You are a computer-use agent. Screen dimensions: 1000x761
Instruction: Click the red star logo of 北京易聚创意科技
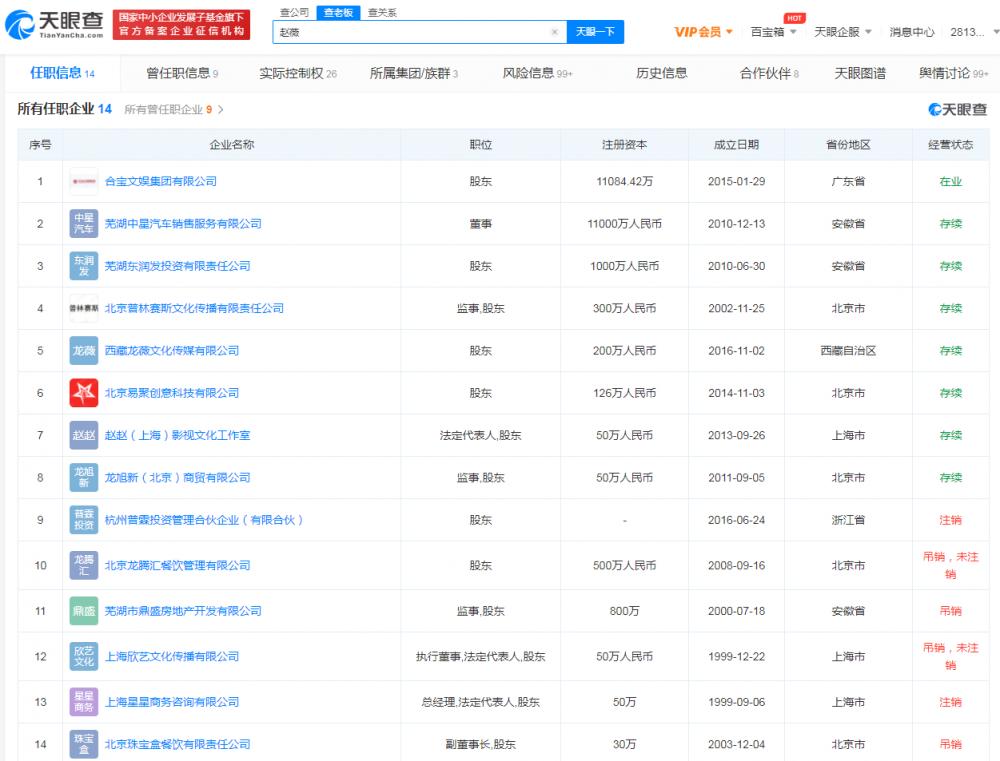84,392
